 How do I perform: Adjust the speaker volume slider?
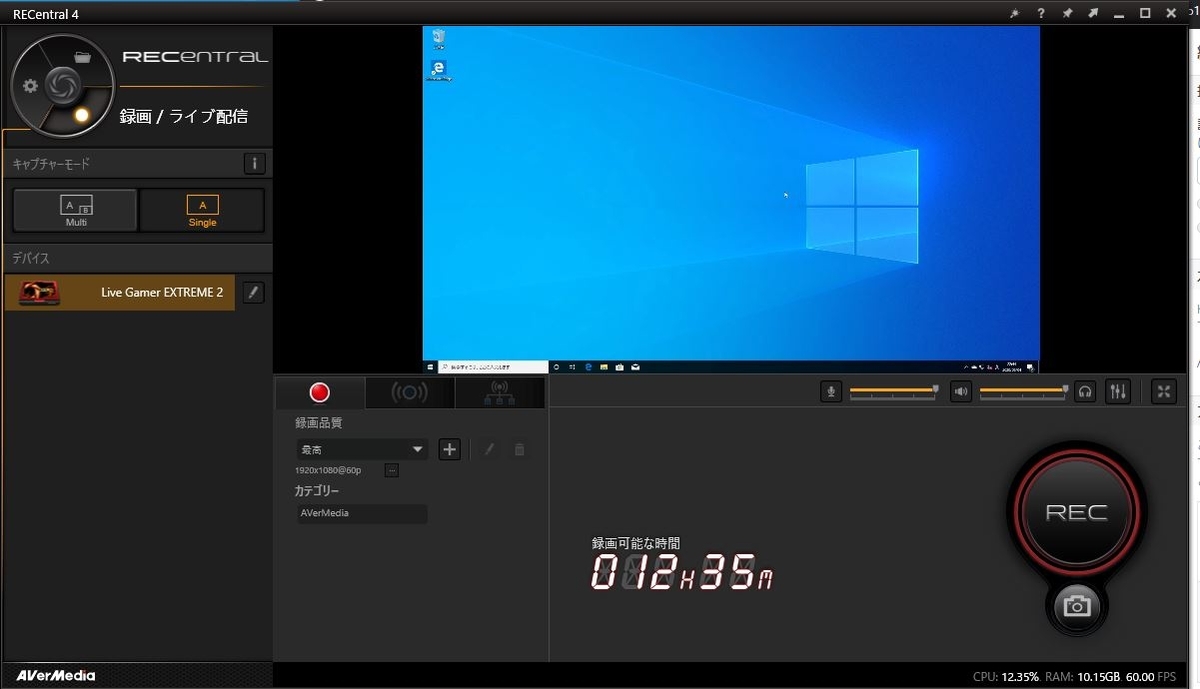pyautogui.click(x=1024, y=392)
